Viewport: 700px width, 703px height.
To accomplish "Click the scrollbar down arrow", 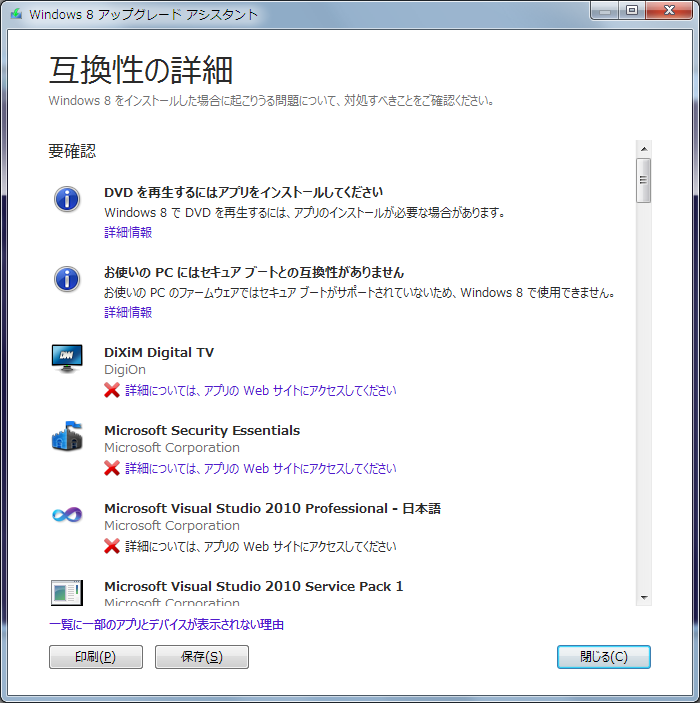I will (x=644, y=597).
